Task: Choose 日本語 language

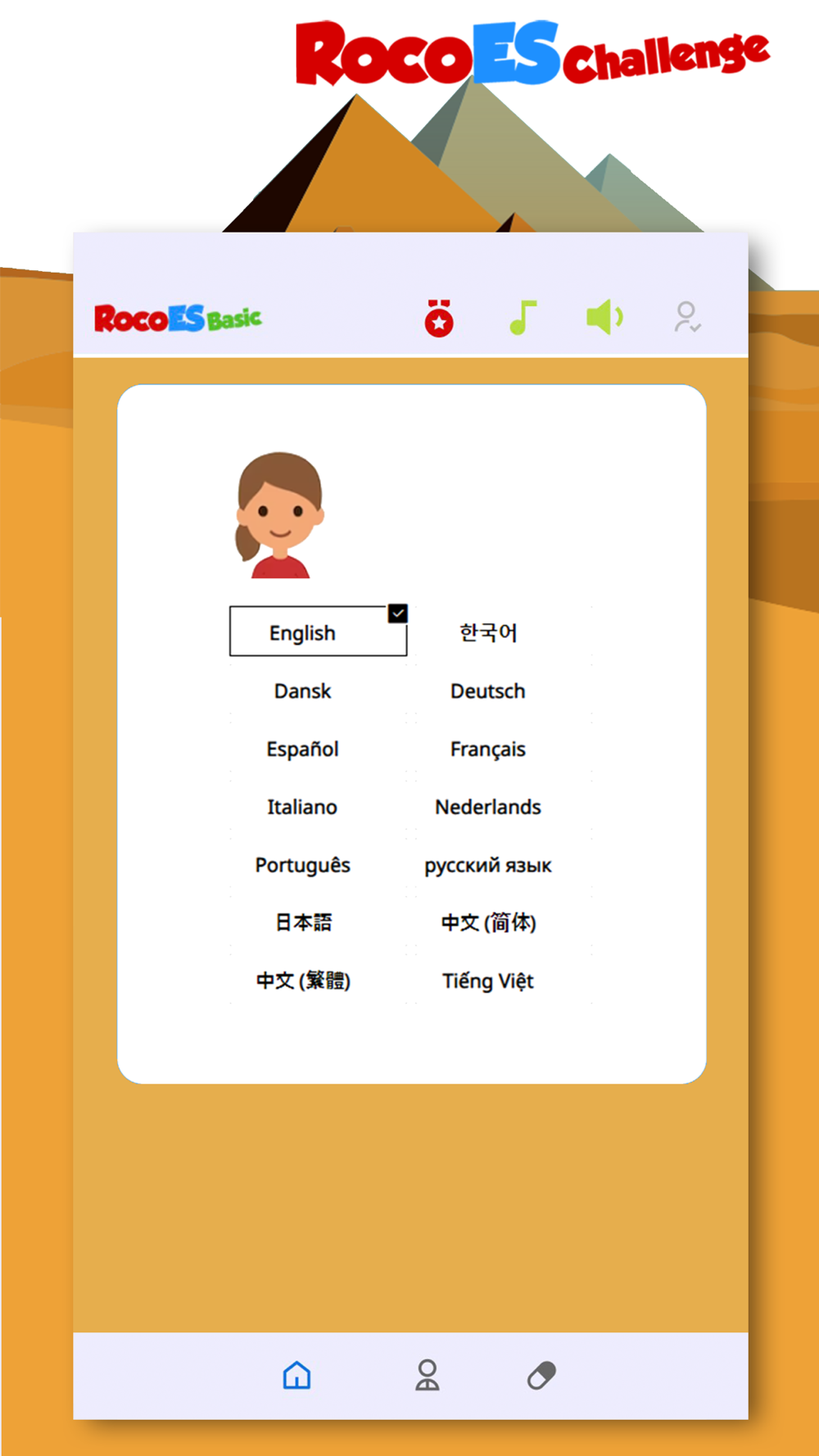Action: pyautogui.click(x=302, y=923)
